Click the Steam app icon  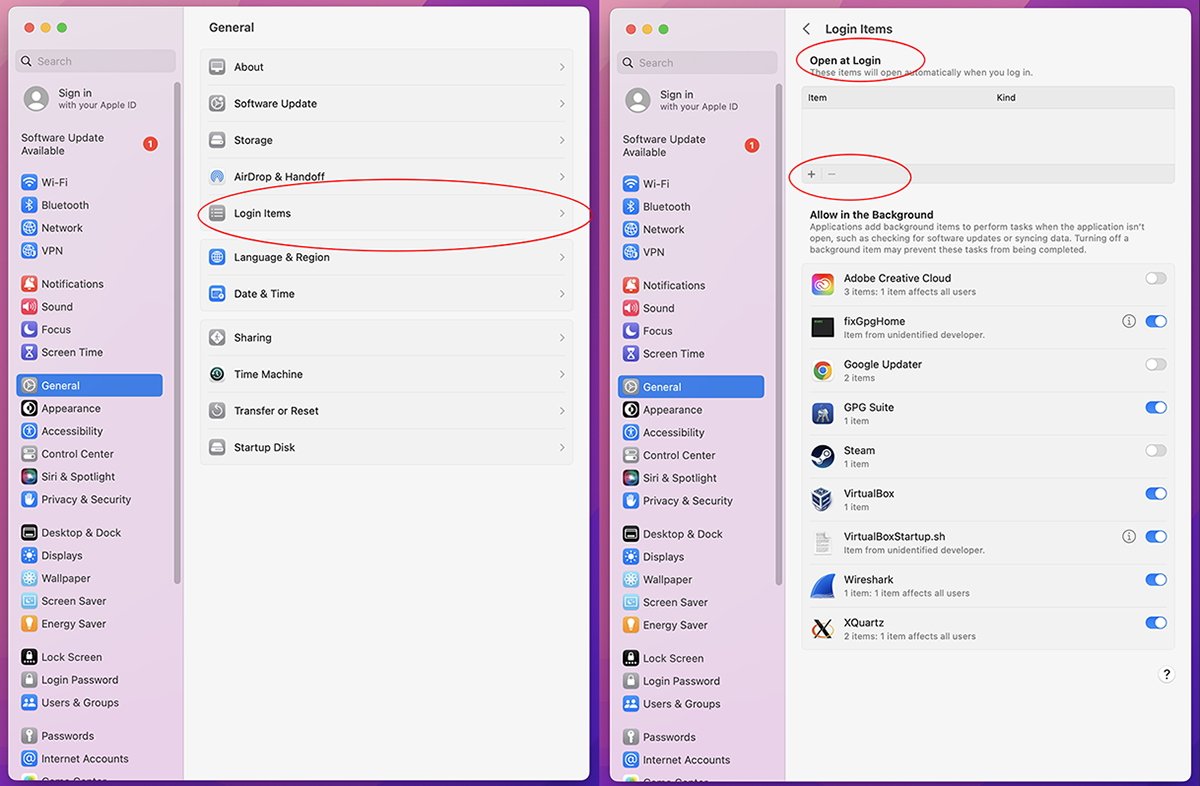[823, 457]
